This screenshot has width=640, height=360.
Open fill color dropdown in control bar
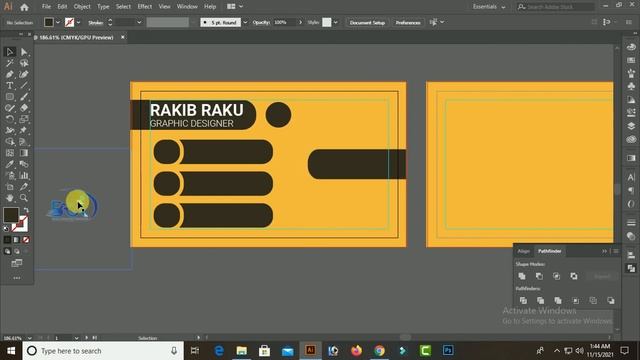[x=58, y=22]
